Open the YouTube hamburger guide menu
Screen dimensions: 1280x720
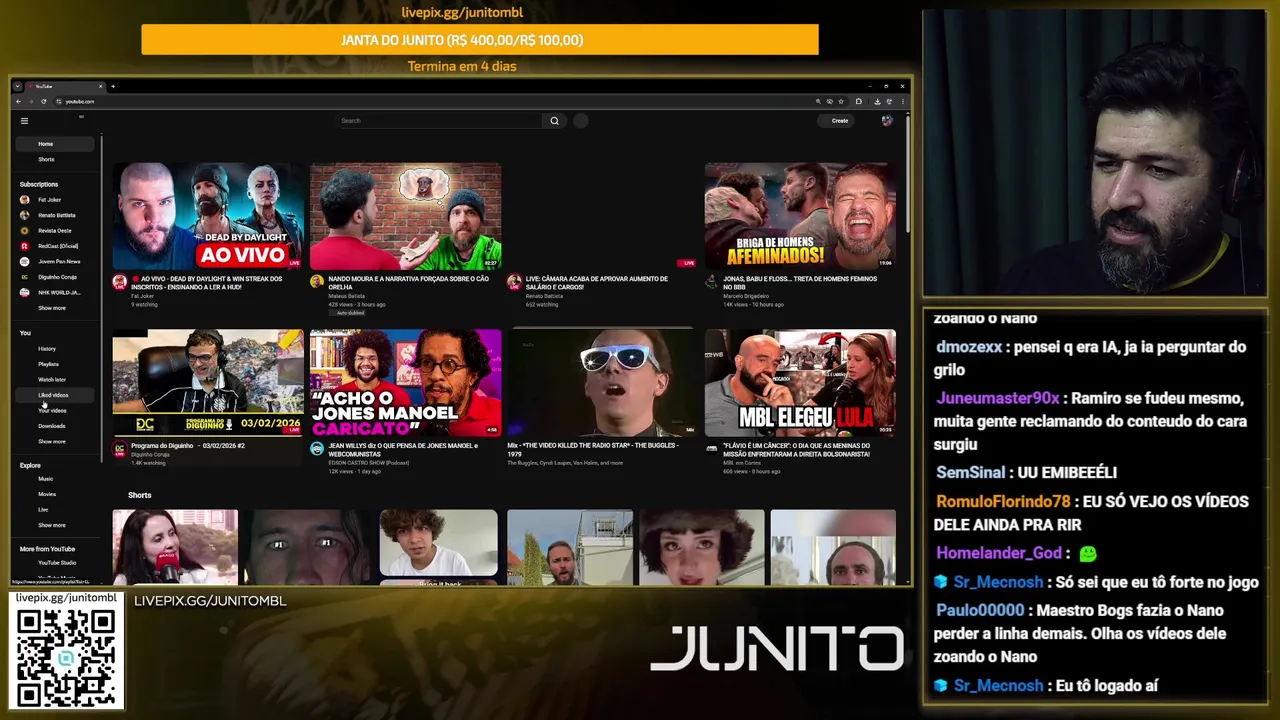point(24,120)
